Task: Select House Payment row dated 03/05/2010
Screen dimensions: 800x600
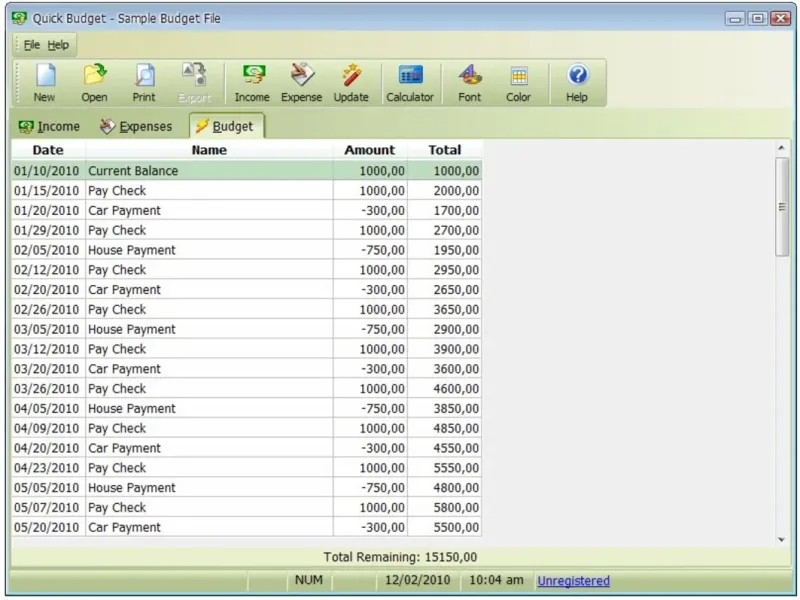Action: point(246,330)
